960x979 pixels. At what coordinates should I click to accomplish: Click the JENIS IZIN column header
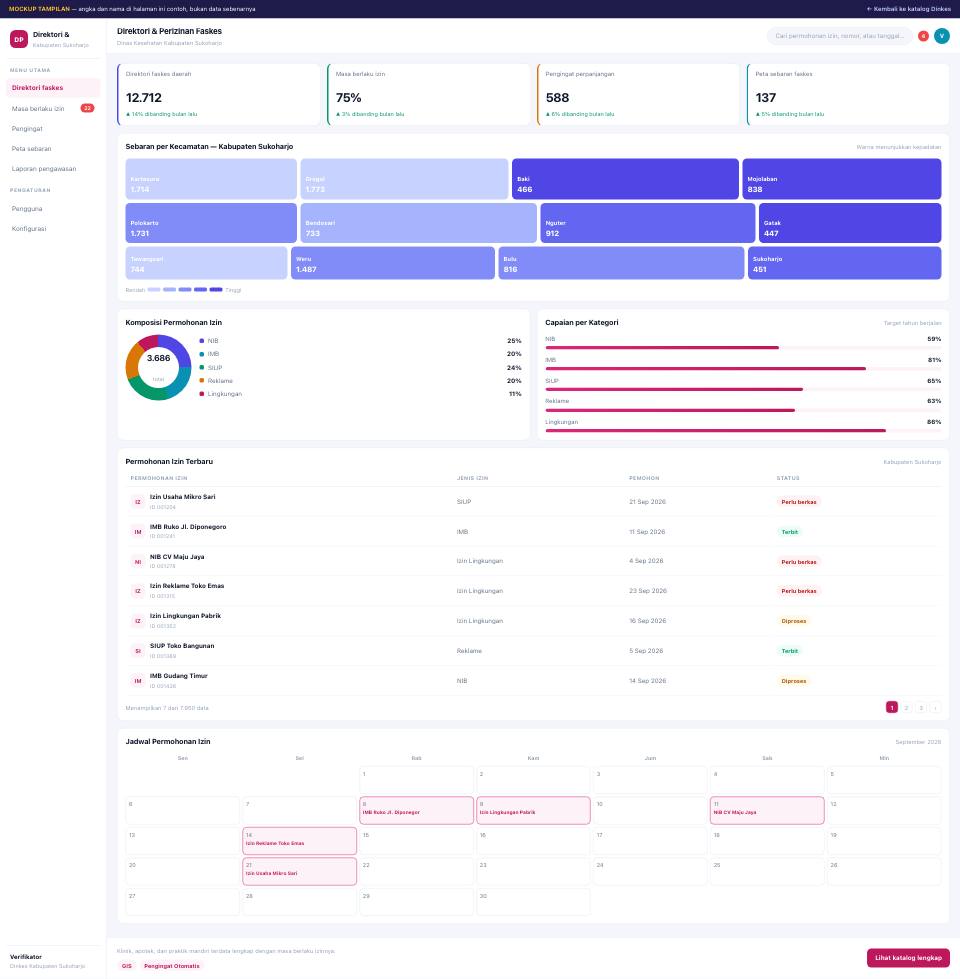(473, 478)
